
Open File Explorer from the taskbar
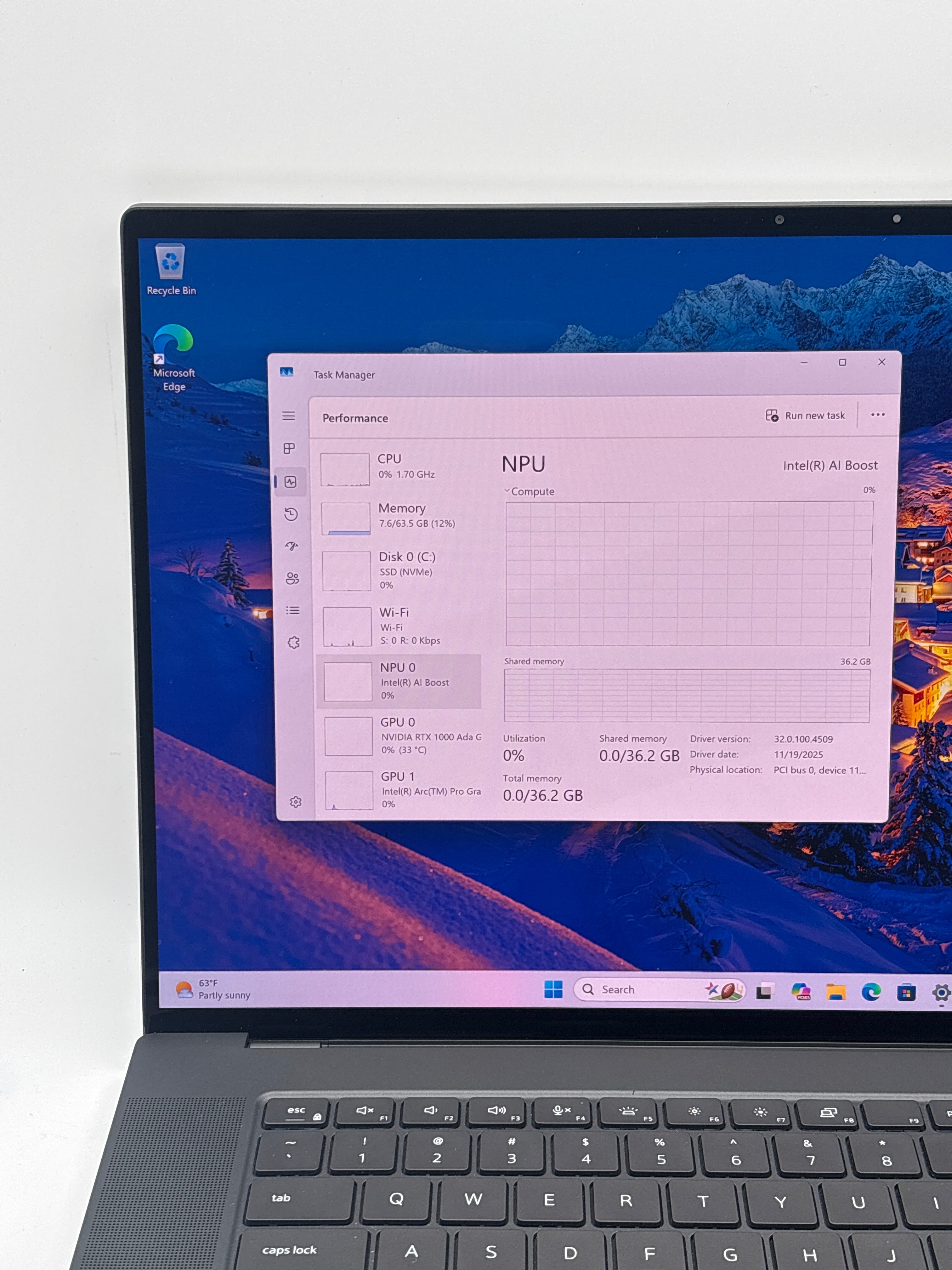(836, 992)
